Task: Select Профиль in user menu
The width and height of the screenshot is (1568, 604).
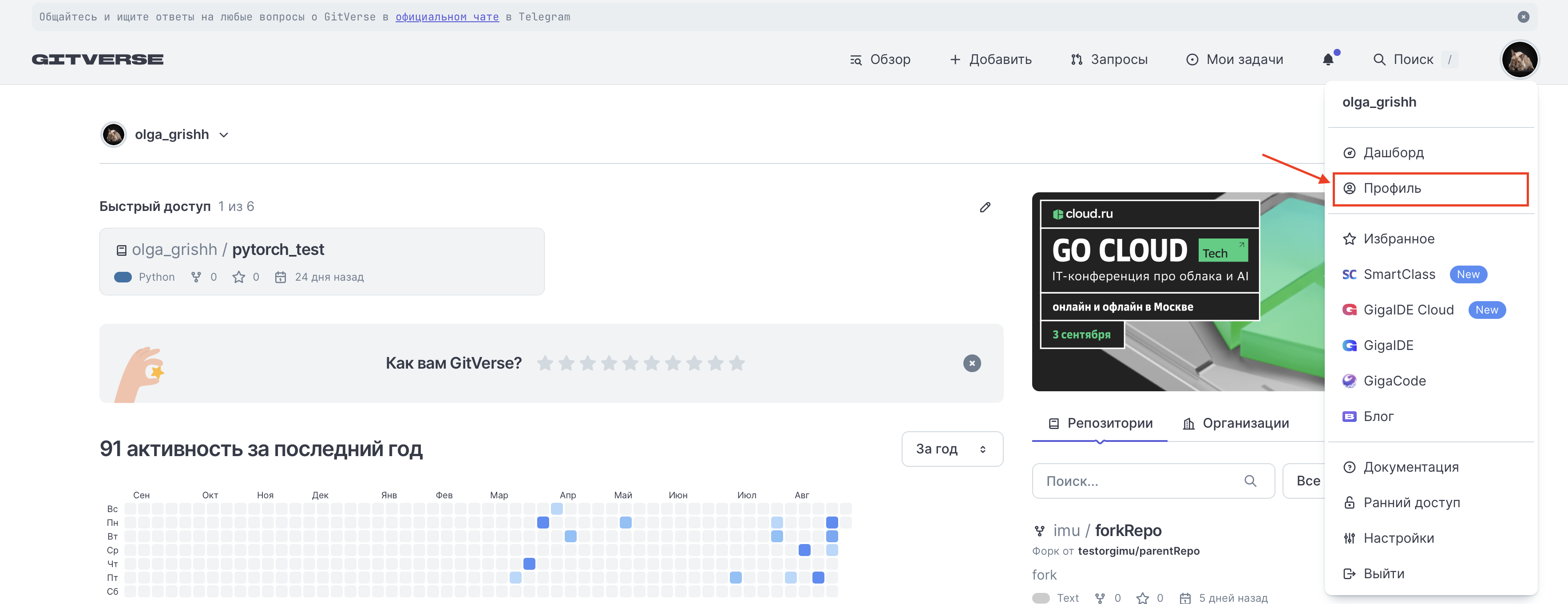Action: [x=1430, y=189]
